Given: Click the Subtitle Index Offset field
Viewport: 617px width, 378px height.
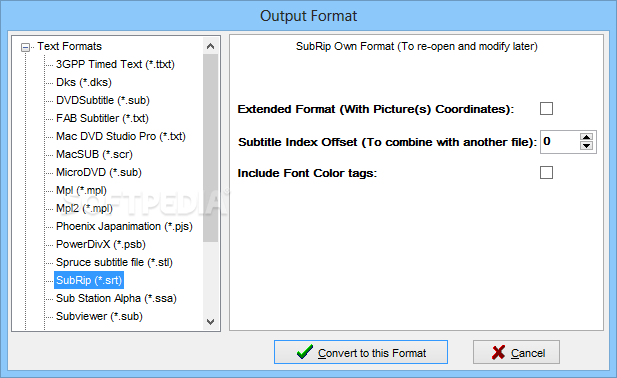Looking at the screenshot, I should tap(560, 142).
